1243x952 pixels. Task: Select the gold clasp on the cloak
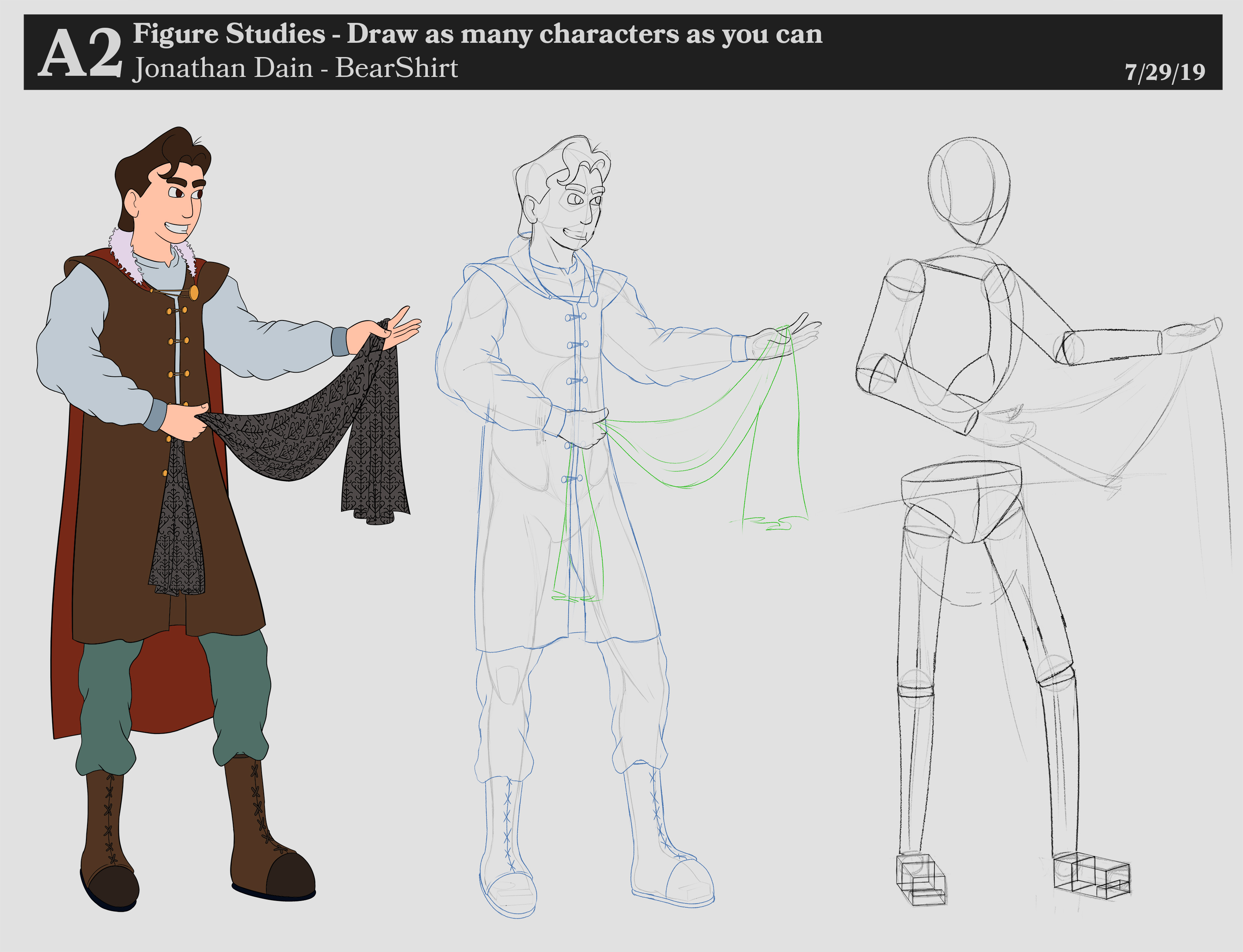tap(194, 292)
